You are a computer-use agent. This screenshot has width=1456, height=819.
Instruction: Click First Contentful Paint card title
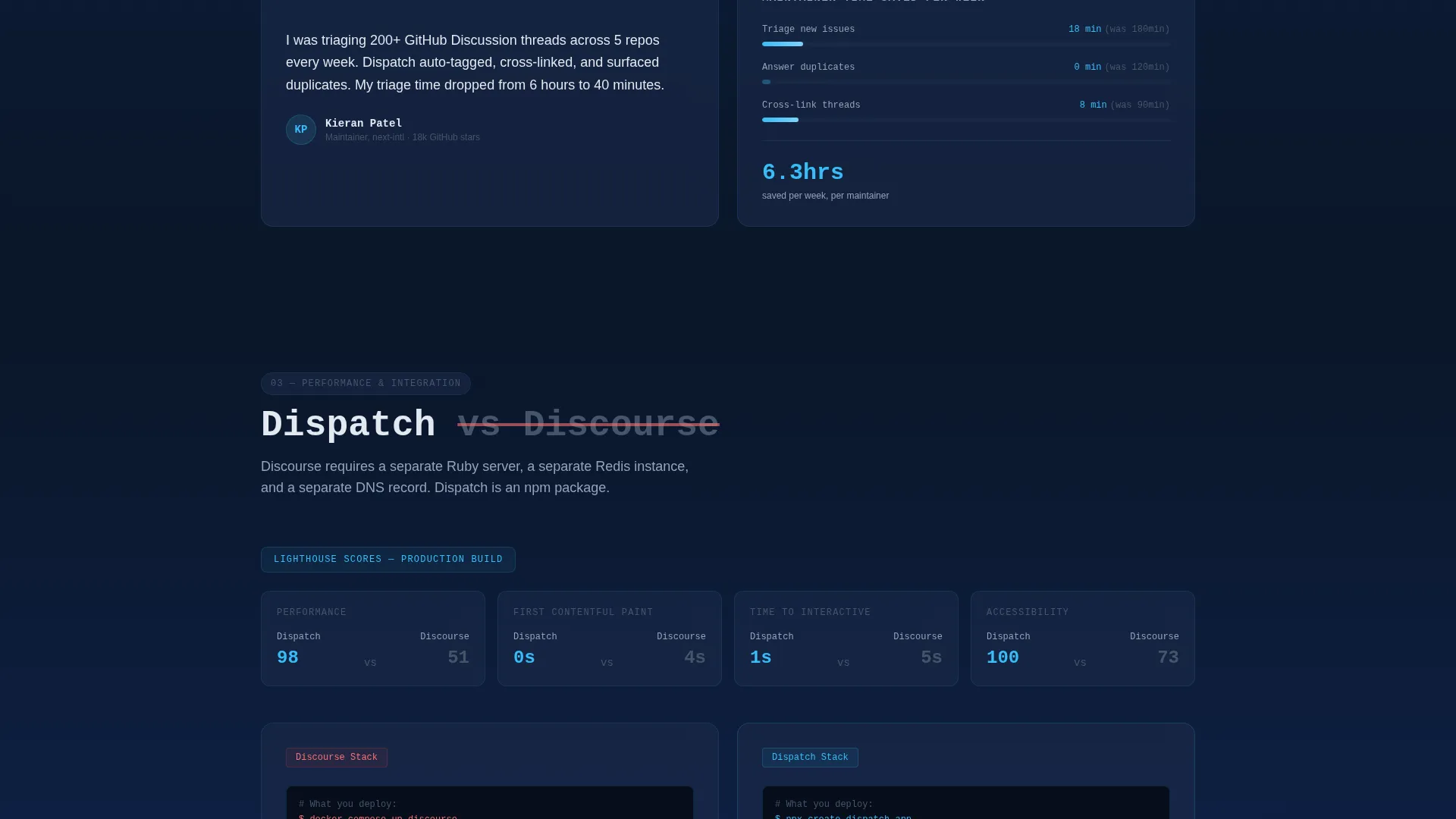[x=583, y=612]
